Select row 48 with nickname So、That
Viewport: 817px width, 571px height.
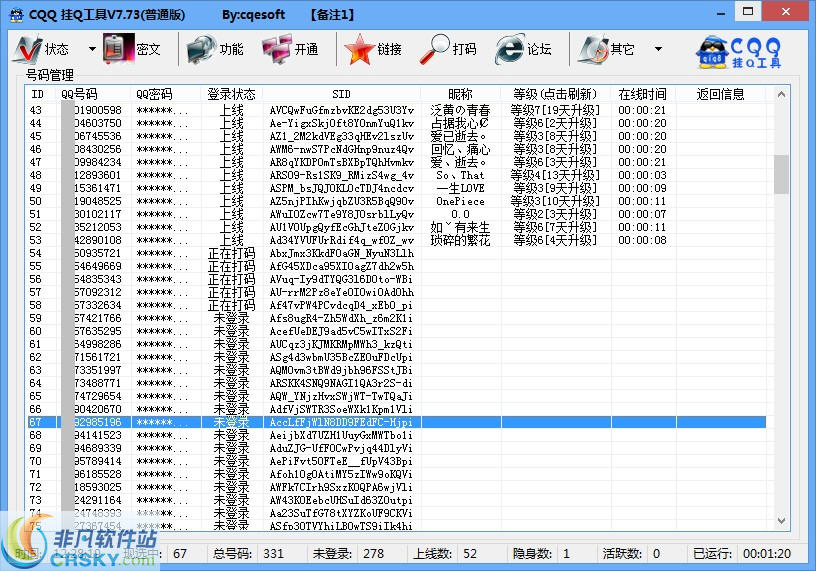click(396, 175)
